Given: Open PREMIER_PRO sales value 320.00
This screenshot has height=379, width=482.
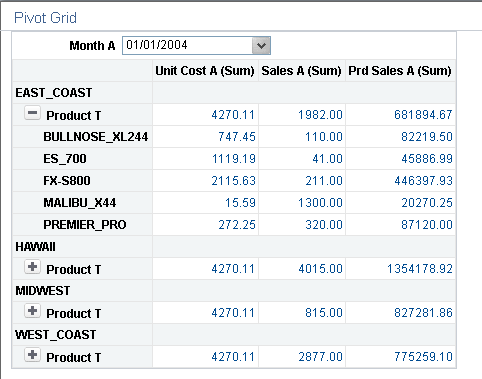Looking at the screenshot, I should [324, 225].
